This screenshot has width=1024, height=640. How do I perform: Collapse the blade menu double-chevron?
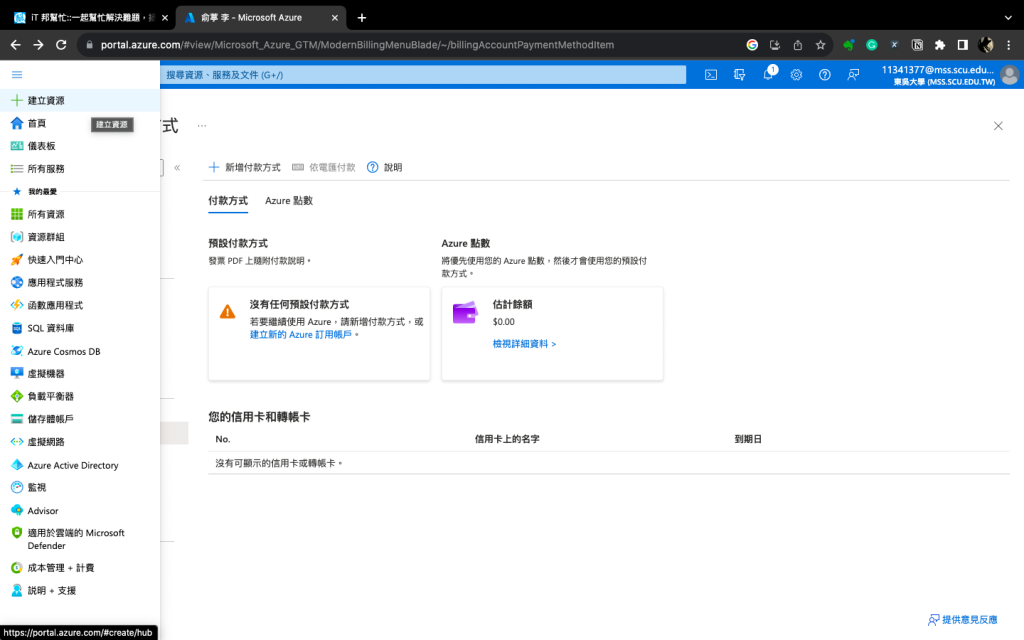pos(177,168)
